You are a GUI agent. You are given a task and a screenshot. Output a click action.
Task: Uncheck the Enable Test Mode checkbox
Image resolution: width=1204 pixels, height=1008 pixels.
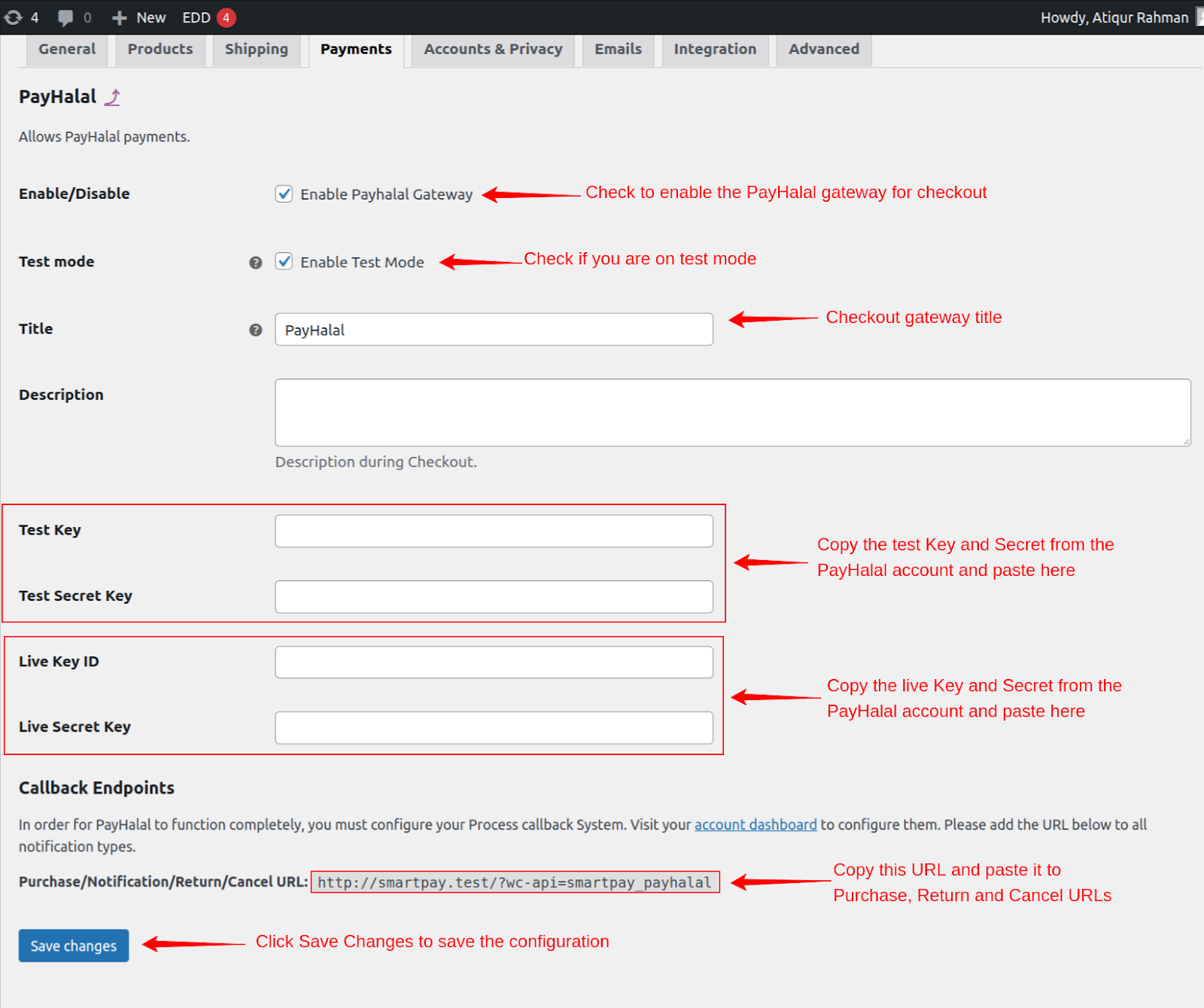tap(284, 262)
